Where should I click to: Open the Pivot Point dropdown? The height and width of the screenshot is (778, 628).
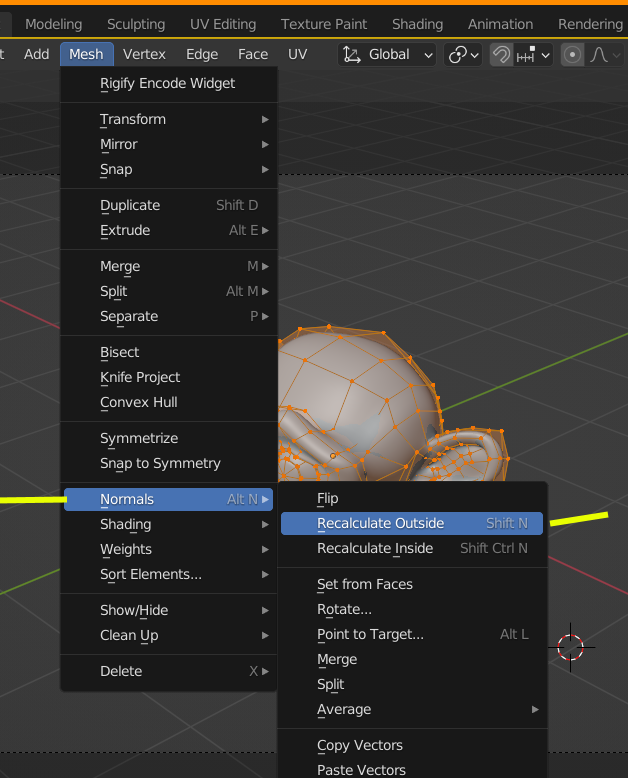(x=463, y=55)
